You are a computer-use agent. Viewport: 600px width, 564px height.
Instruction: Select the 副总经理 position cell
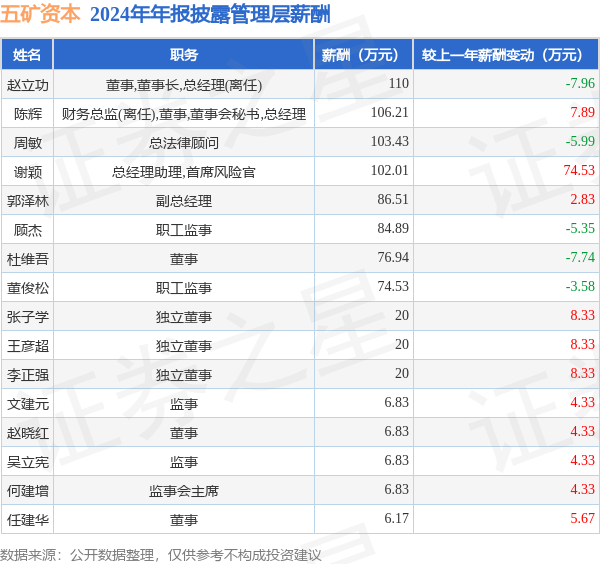coord(184,200)
